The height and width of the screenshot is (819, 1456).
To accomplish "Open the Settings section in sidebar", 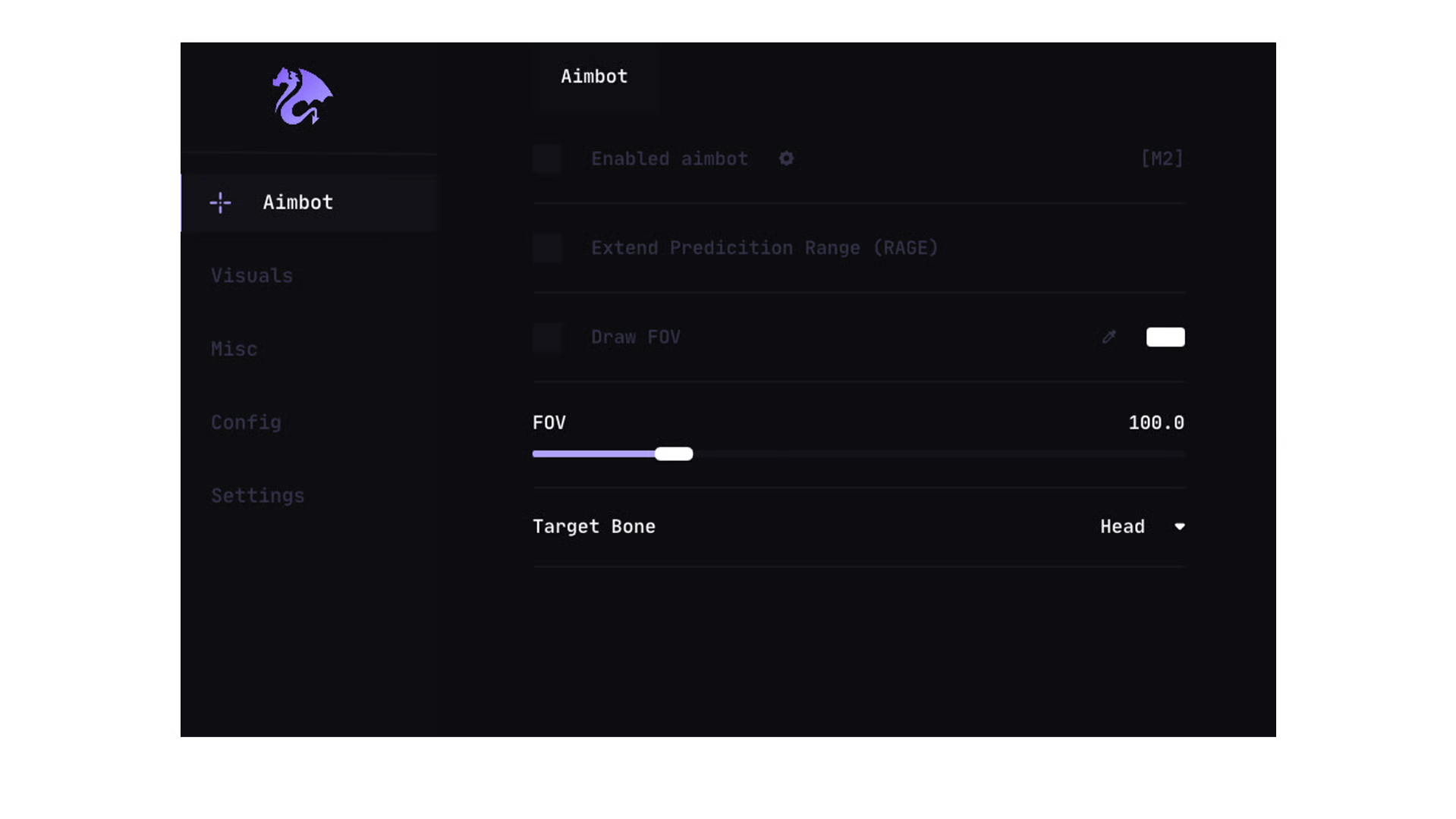I will tap(258, 496).
